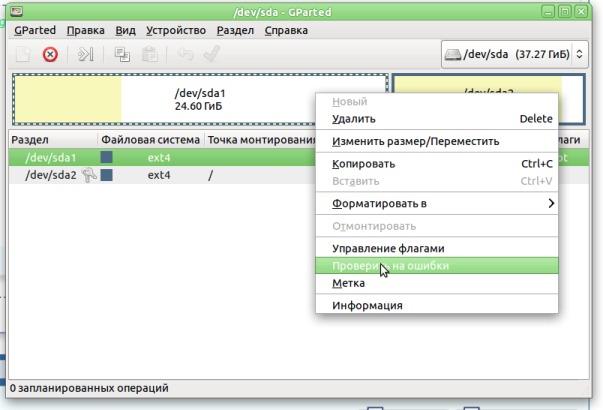Screen dimensions: 603x410
Task: Choose Информация from the context menu
Action: pyautogui.click(x=437, y=305)
